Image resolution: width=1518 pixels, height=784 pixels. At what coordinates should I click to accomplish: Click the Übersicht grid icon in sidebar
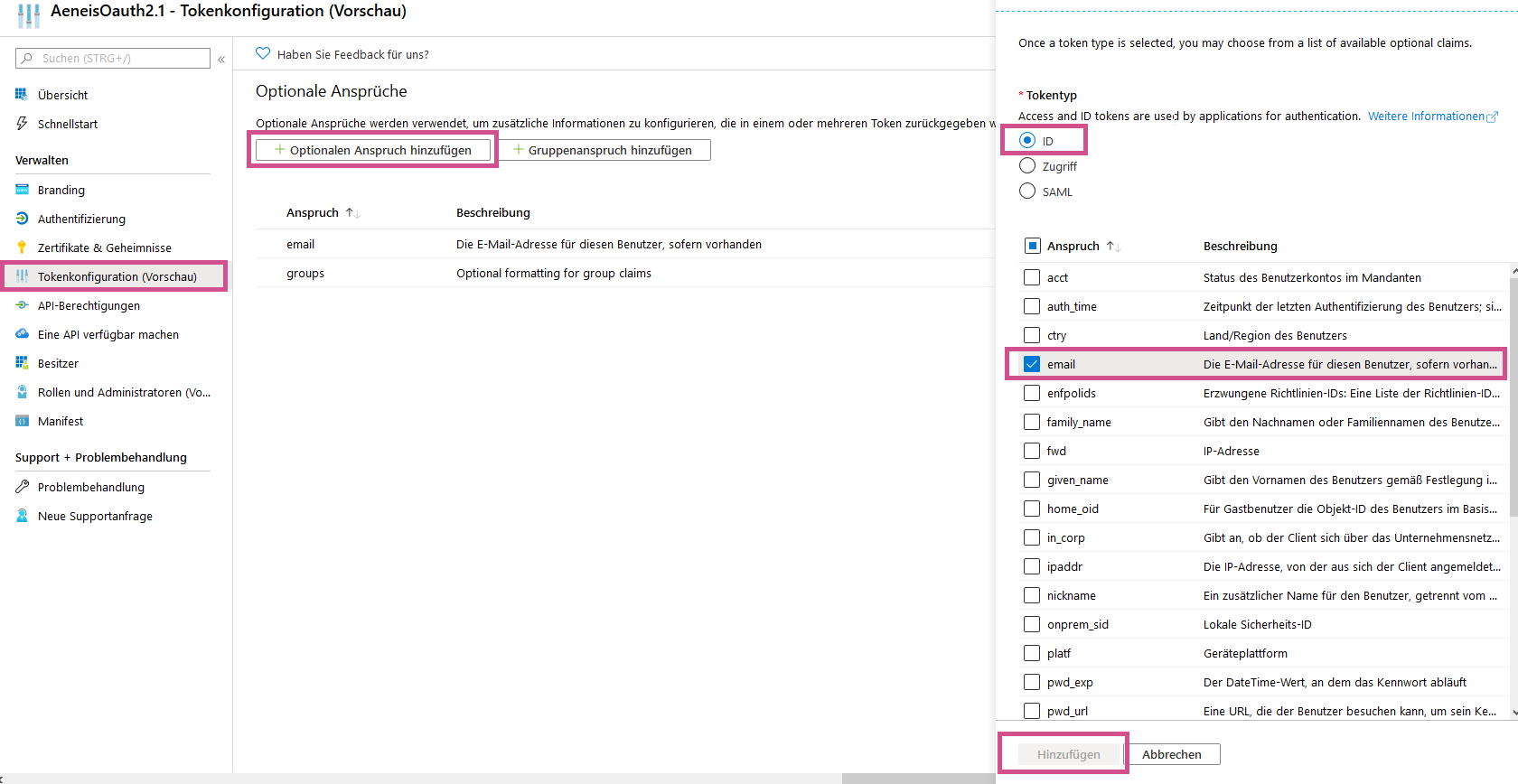click(x=22, y=95)
